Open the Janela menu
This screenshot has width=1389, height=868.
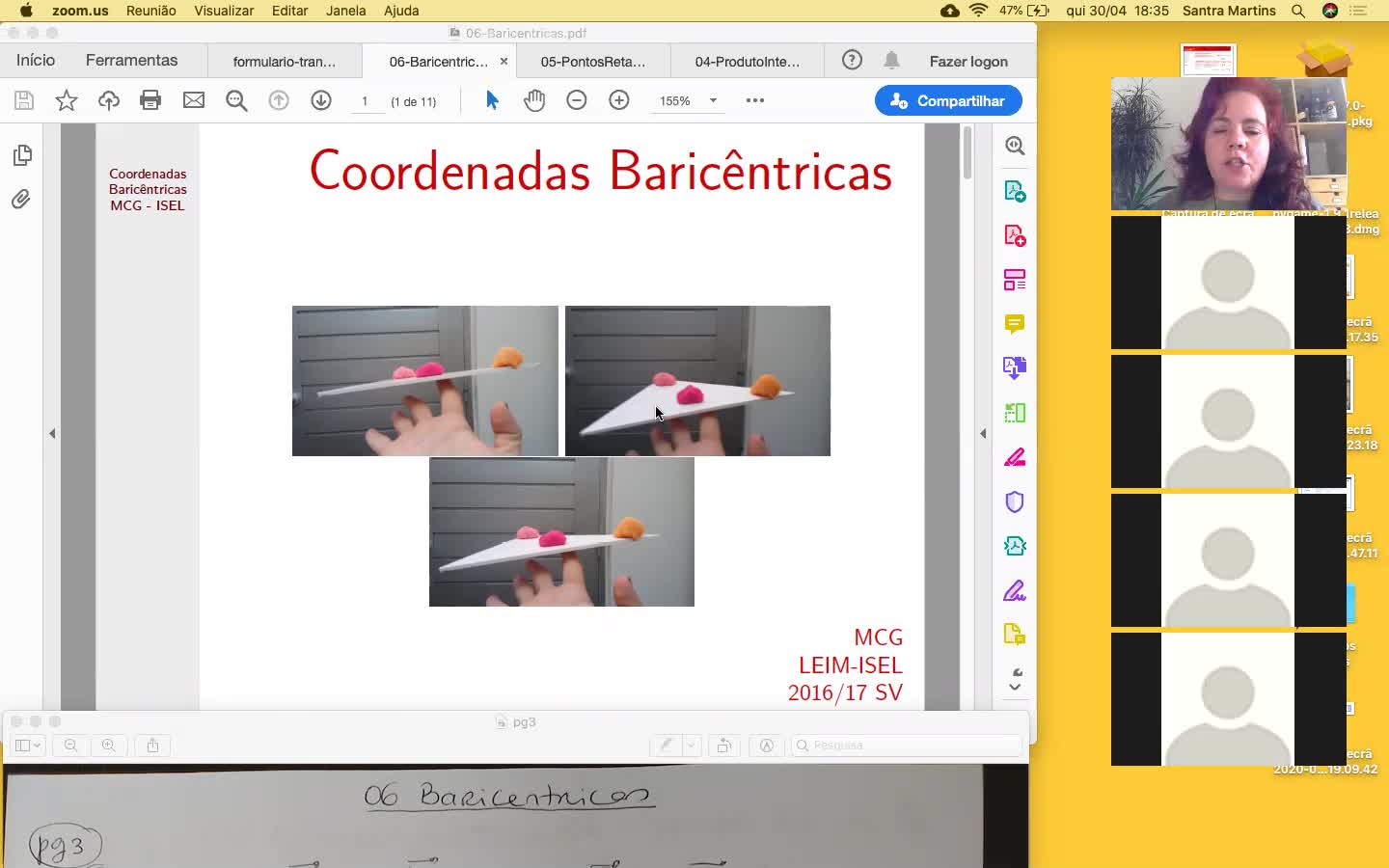click(345, 11)
